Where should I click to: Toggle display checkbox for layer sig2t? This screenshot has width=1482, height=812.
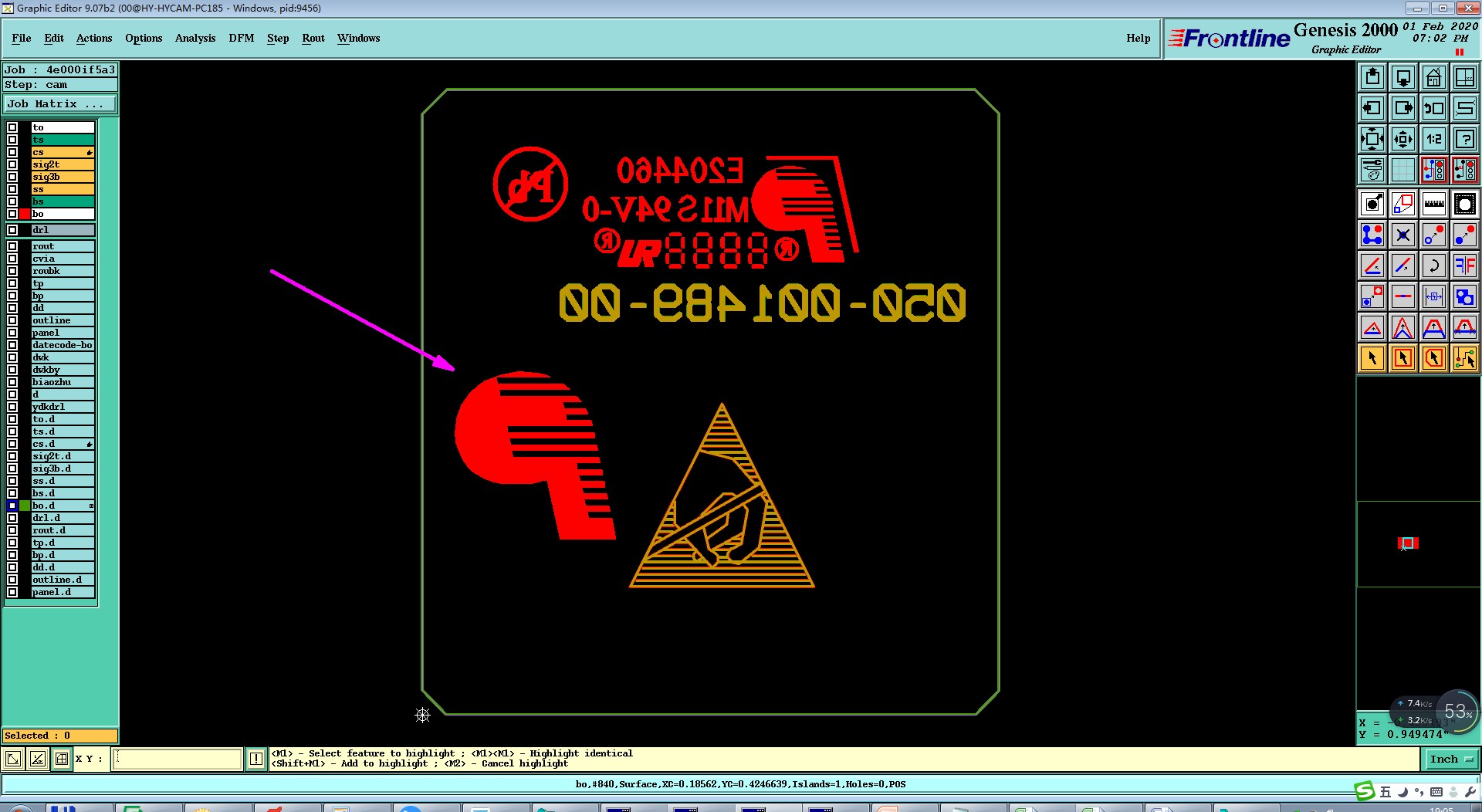[12, 164]
